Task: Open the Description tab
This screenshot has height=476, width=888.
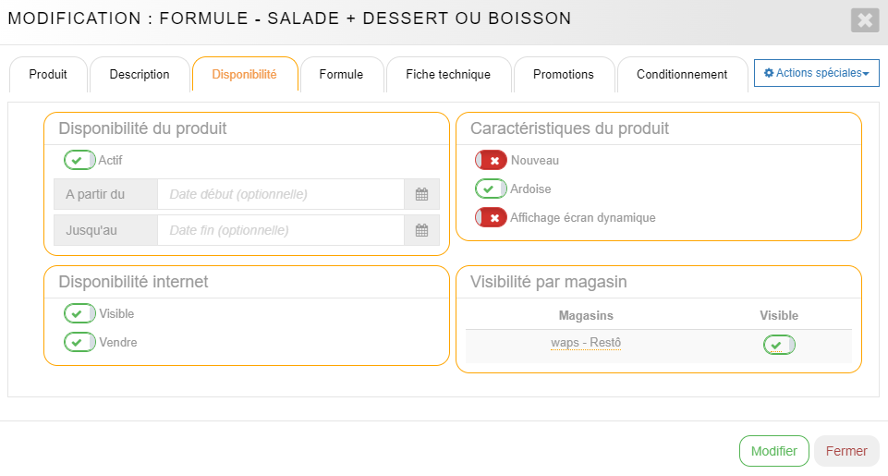Action: coord(139,75)
